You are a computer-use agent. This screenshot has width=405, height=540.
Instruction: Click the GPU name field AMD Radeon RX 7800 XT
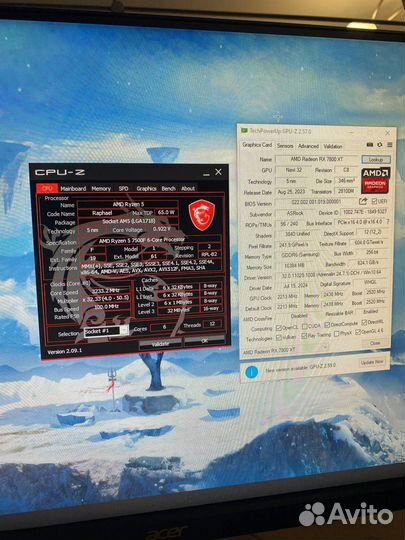[316, 159]
